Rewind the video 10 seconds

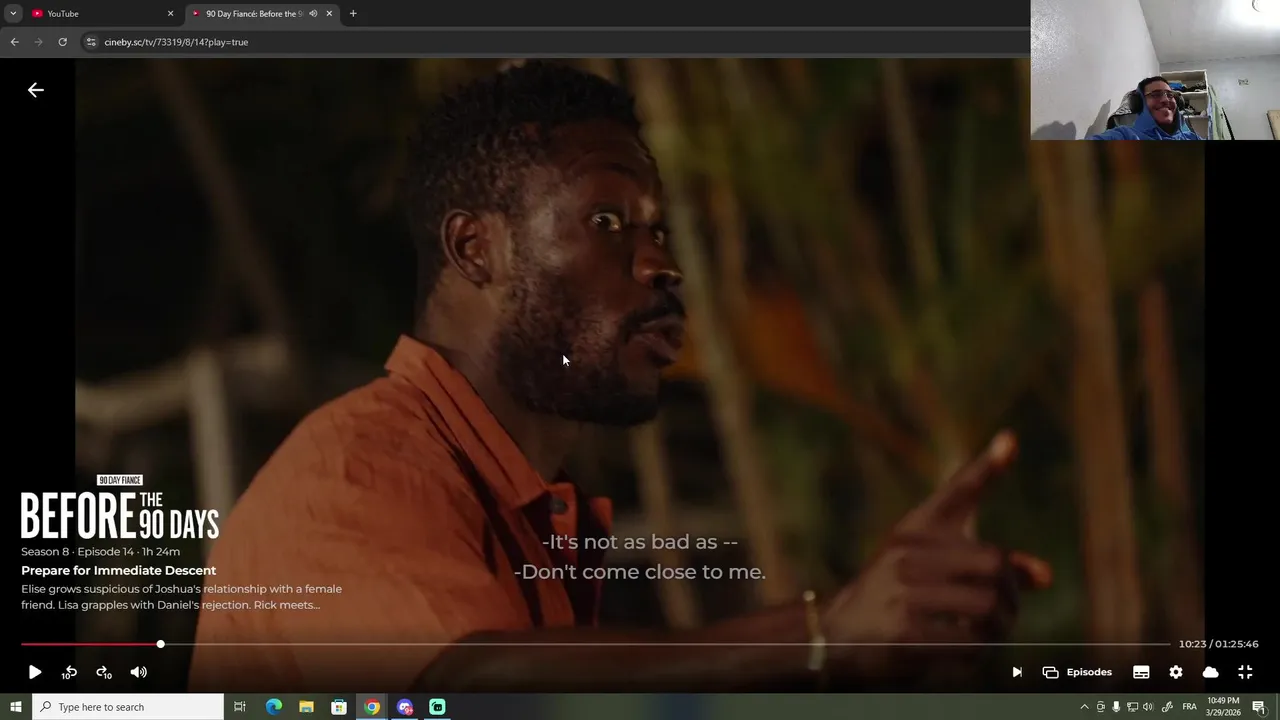pos(69,672)
